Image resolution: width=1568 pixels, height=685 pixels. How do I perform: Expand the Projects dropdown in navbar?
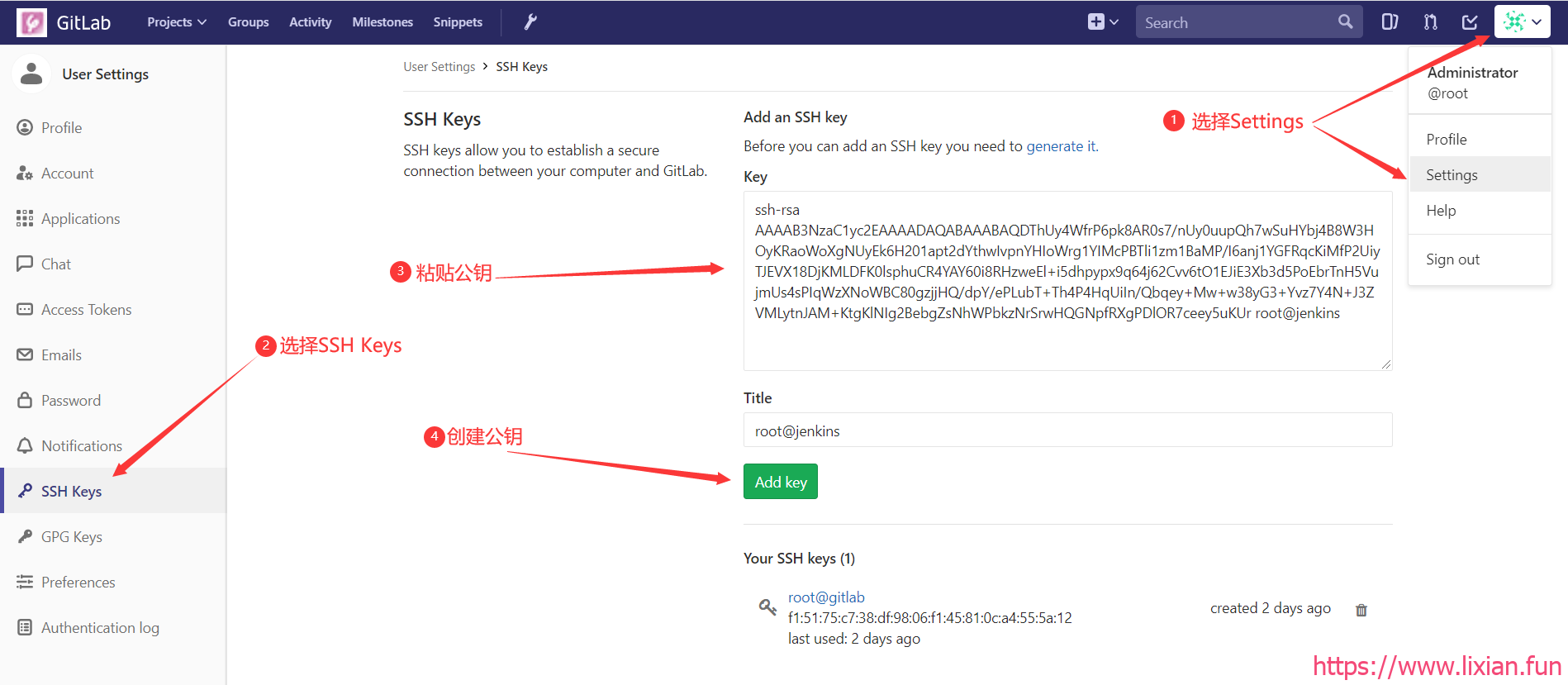point(177,22)
